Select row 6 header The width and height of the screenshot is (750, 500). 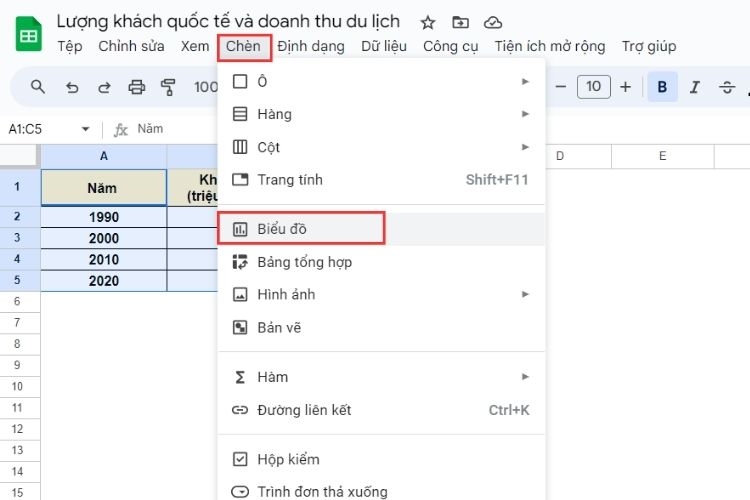(18, 301)
